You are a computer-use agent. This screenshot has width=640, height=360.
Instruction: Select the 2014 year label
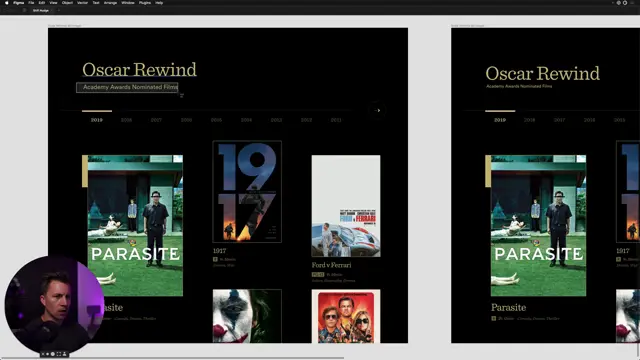(246, 120)
